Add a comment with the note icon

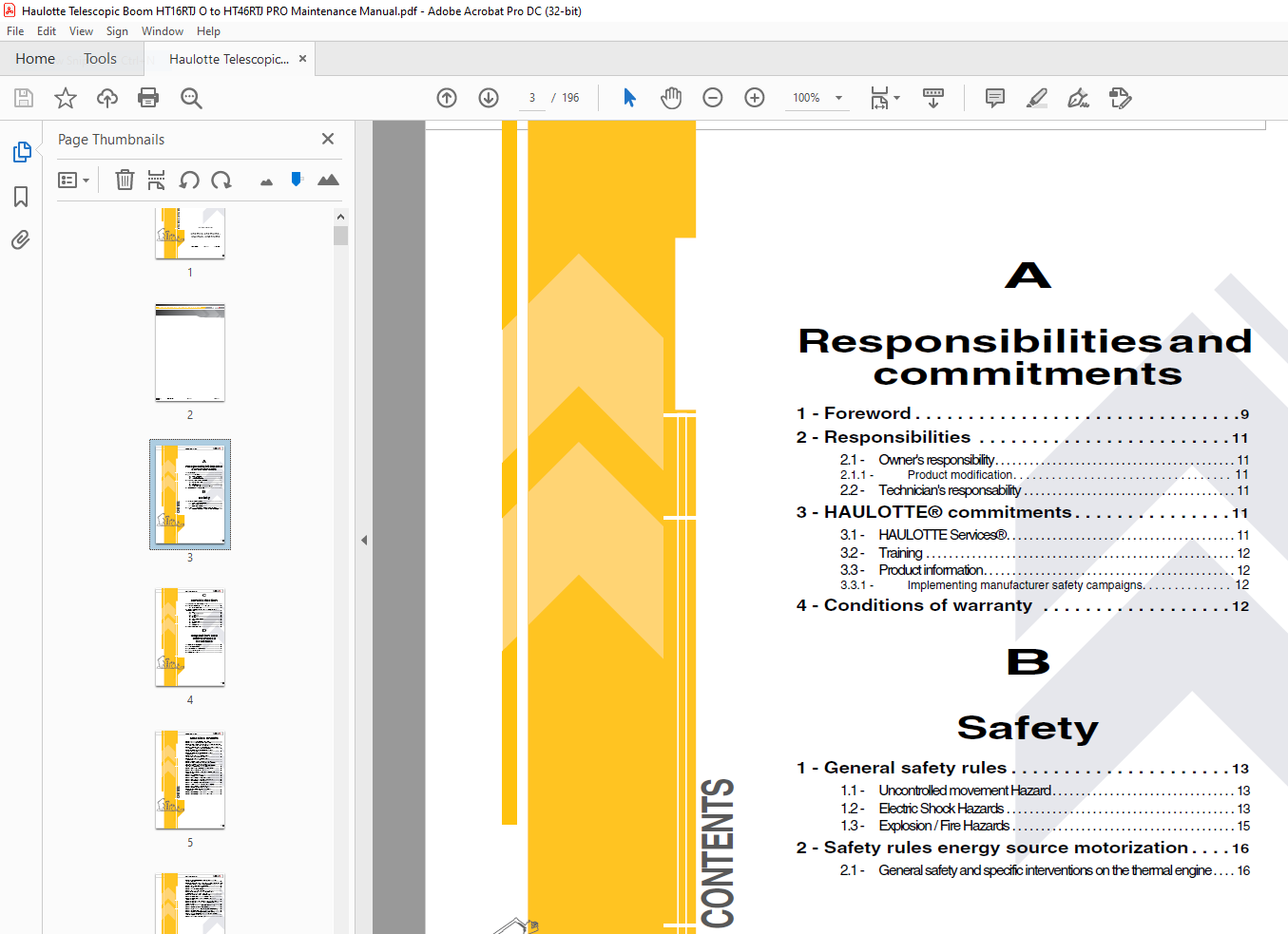click(x=995, y=98)
